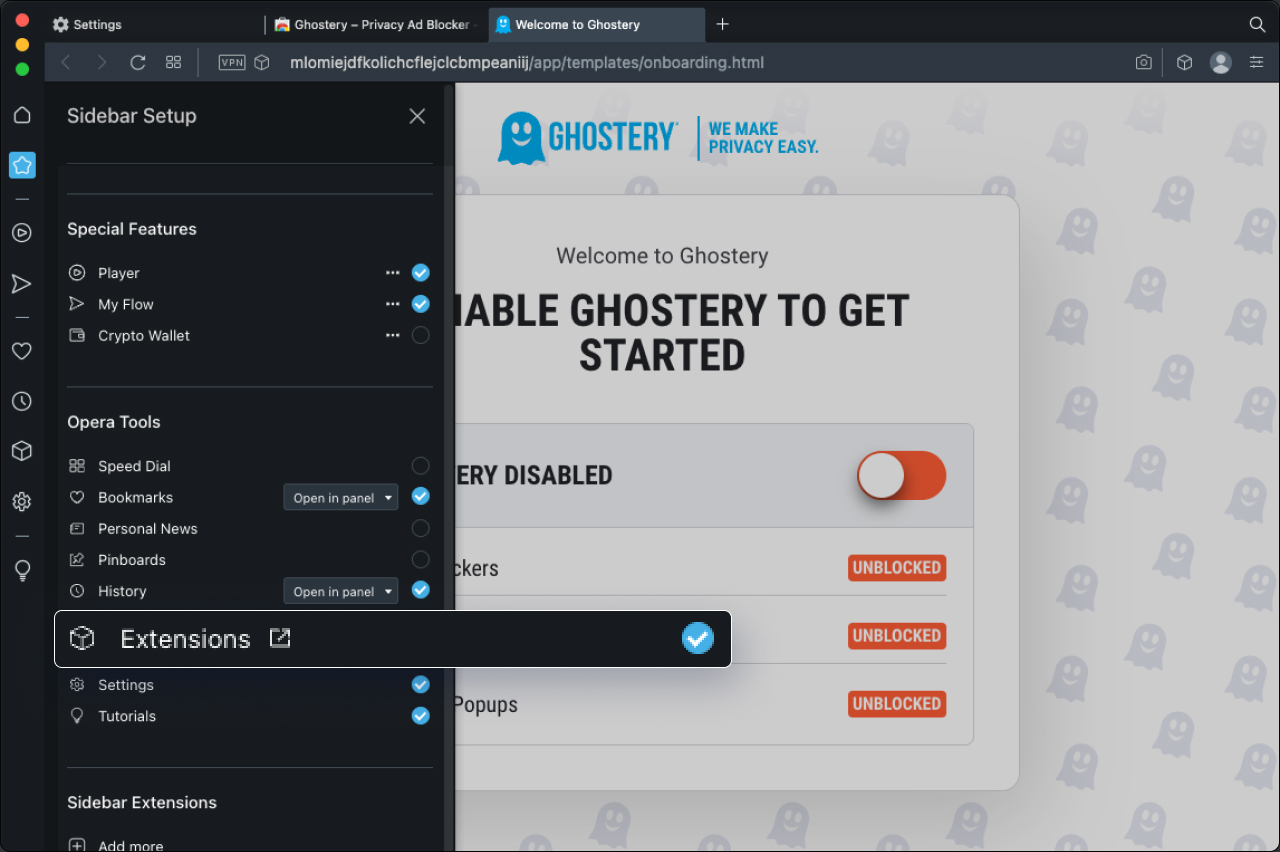Switch off the Ghostery disabled toggle
The width and height of the screenshot is (1280, 852).
901,476
